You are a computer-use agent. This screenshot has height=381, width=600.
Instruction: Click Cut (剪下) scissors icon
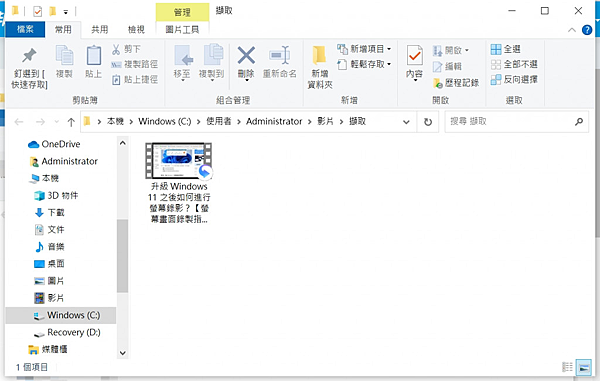116,49
